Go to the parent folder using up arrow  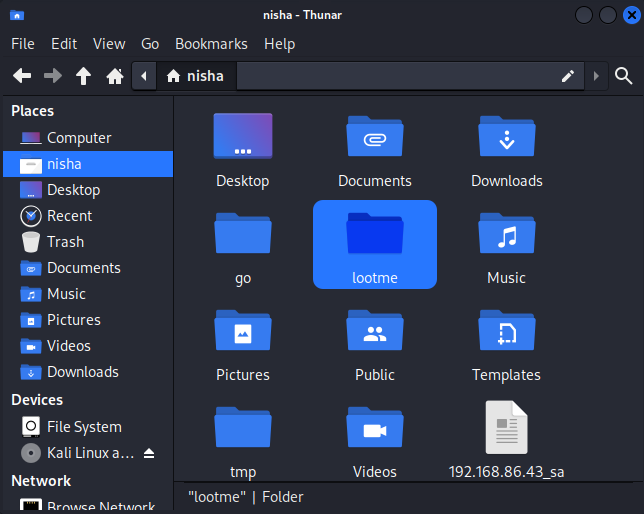click(84, 76)
